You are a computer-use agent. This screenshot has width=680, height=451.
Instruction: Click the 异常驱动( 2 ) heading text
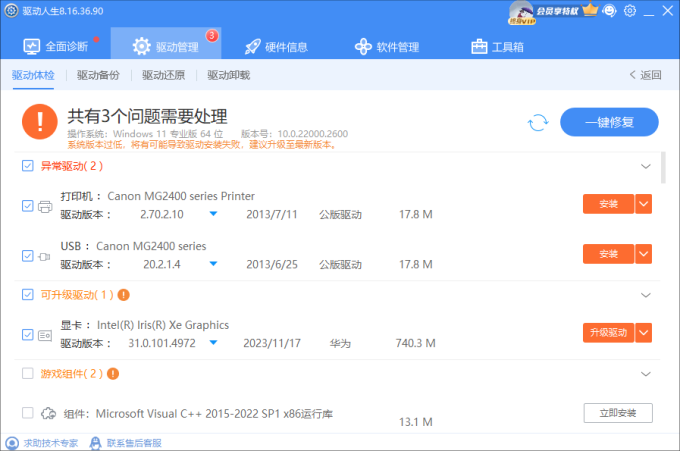point(72,166)
